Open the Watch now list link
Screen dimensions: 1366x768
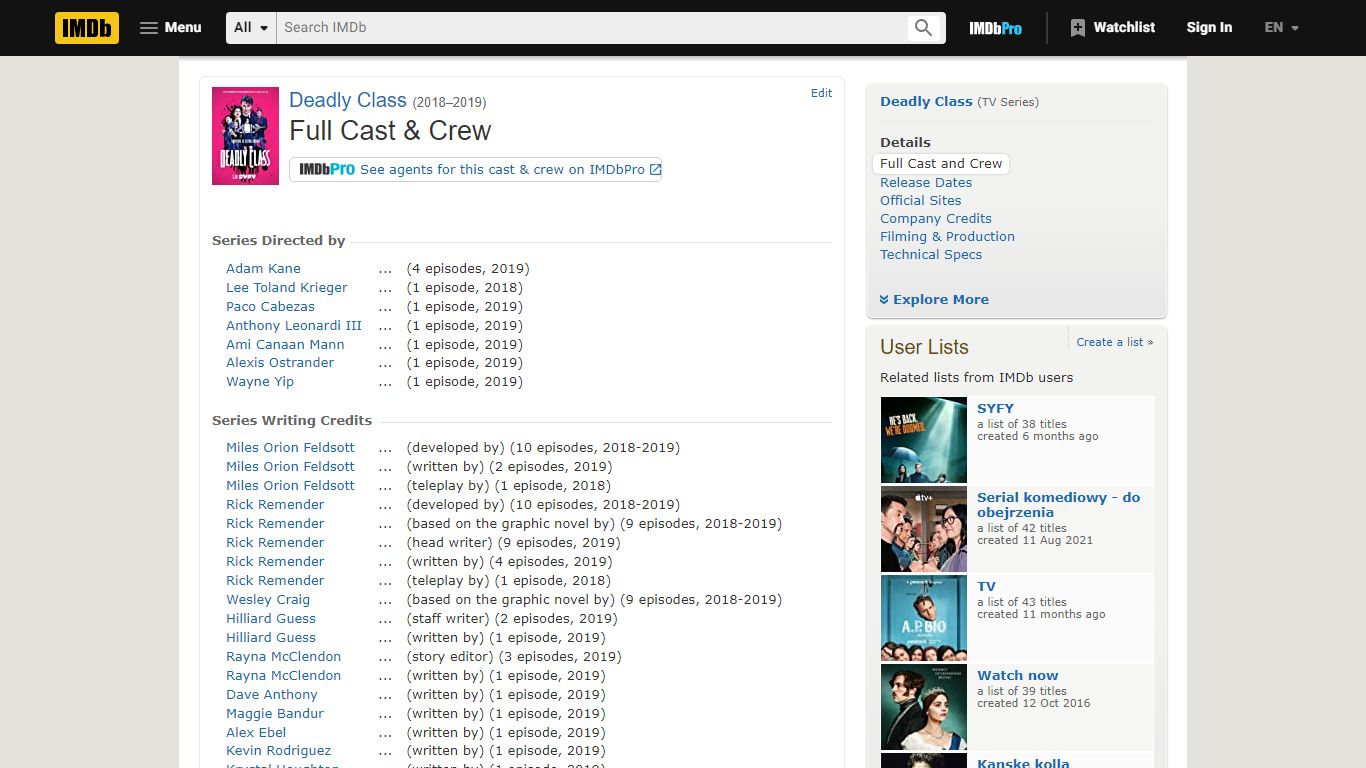click(1017, 676)
